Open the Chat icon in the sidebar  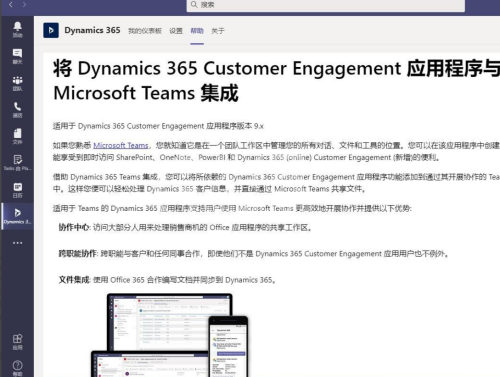(x=17, y=56)
